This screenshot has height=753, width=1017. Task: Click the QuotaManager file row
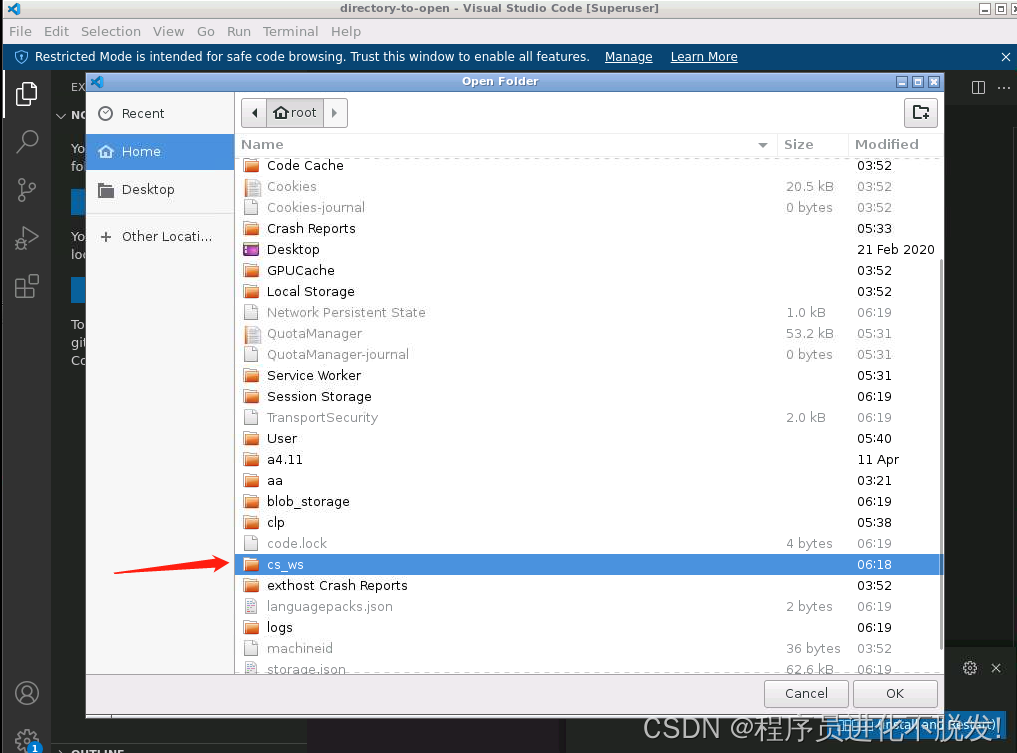[588, 333]
